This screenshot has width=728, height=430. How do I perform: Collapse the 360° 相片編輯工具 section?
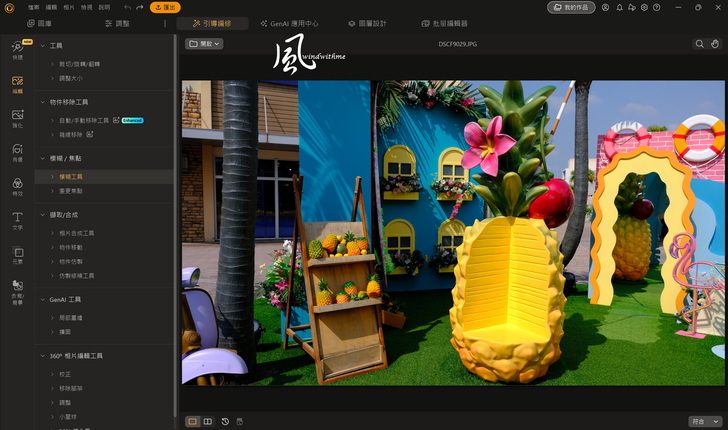43,356
